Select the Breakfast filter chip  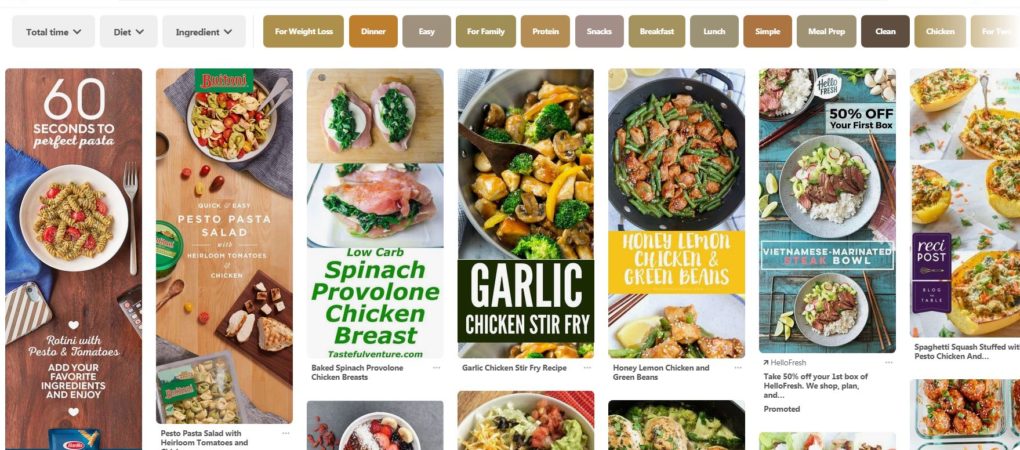tap(657, 31)
